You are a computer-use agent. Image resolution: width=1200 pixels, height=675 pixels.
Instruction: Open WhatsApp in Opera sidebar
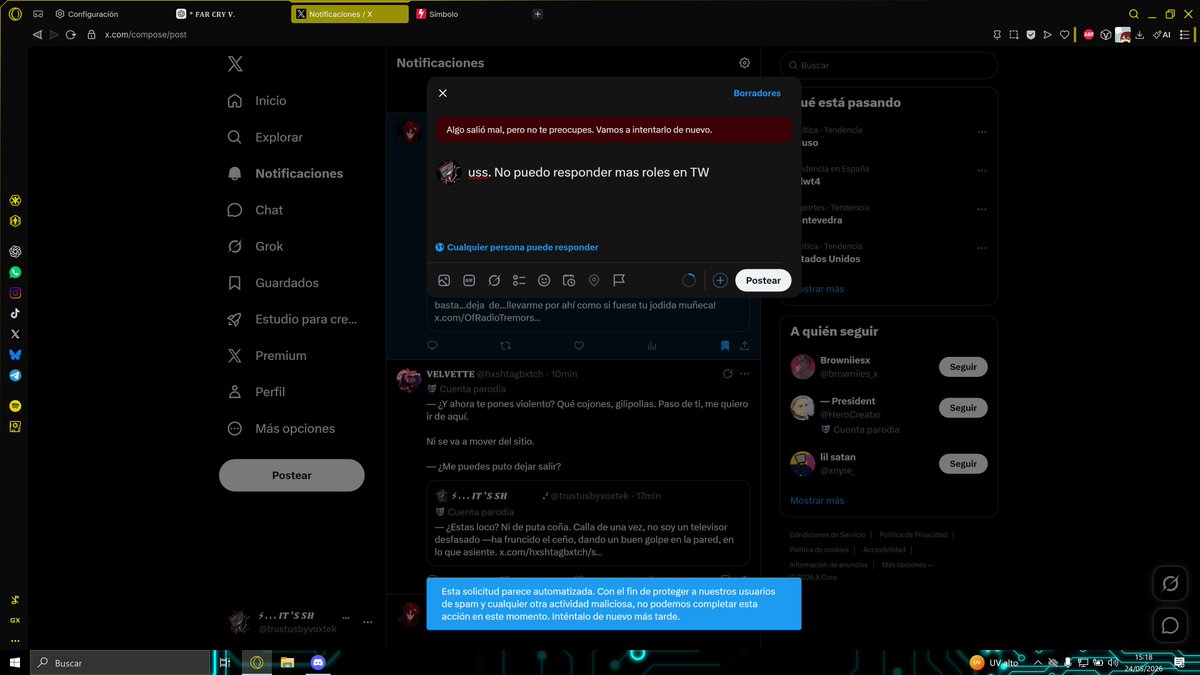15,272
